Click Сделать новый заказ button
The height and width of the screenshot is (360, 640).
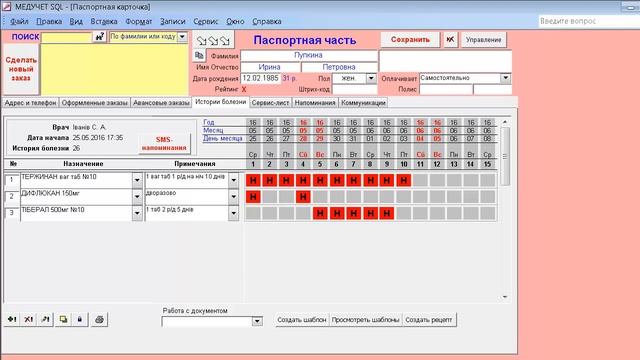[x=21, y=69]
